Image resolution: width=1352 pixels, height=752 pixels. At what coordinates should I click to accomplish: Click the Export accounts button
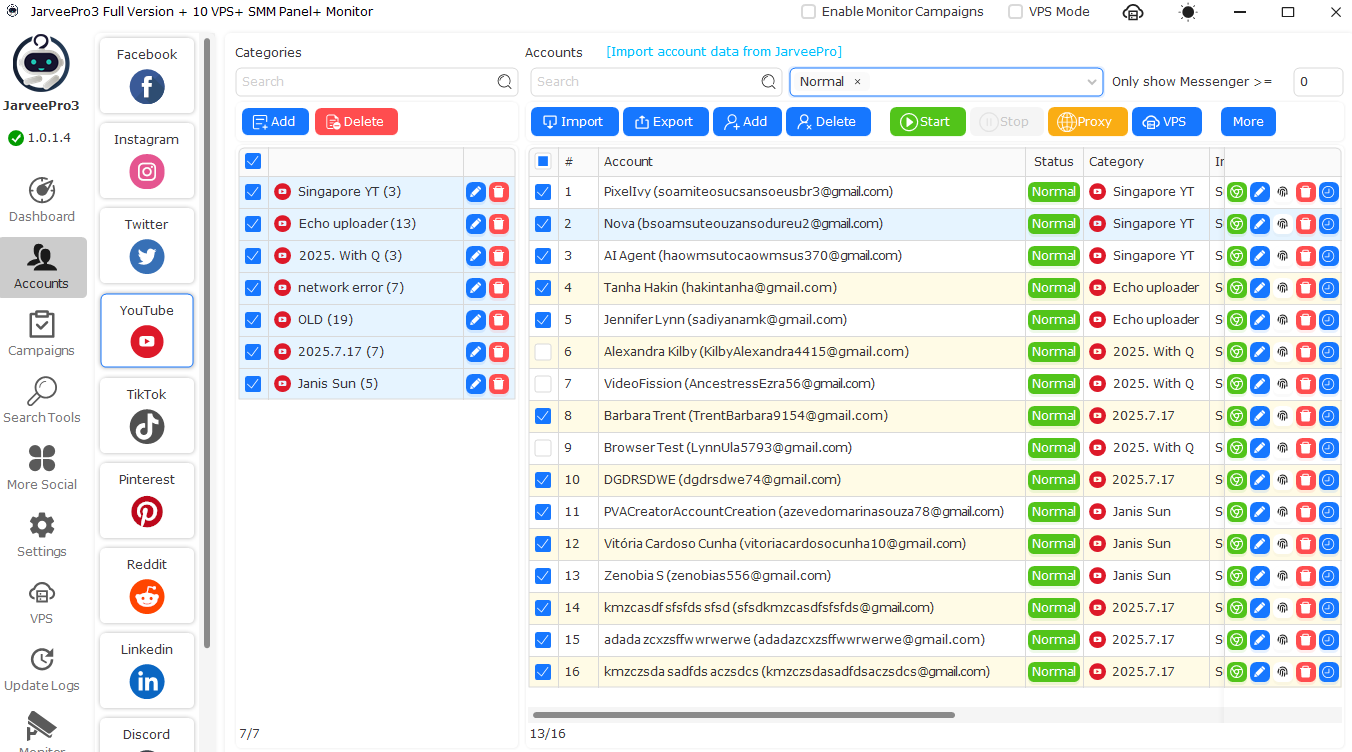(x=665, y=122)
